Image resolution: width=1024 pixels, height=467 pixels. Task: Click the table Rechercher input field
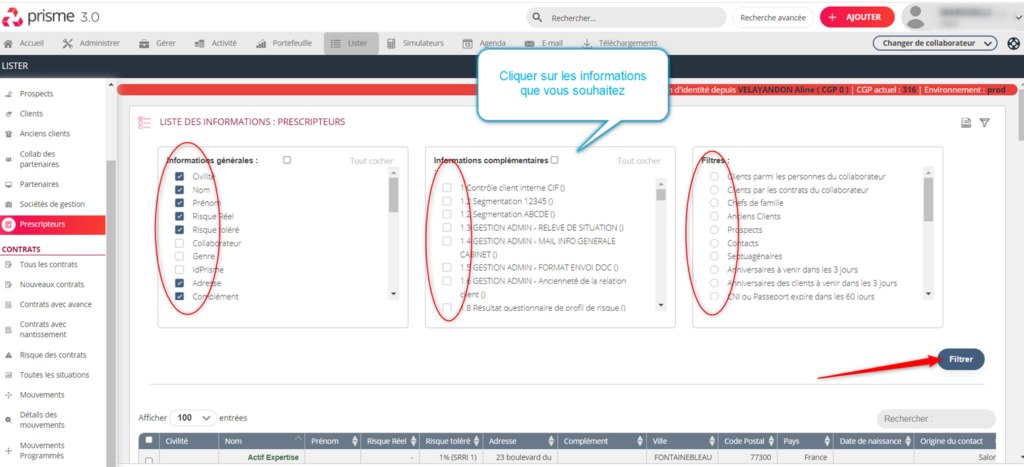click(x=936, y=419)
